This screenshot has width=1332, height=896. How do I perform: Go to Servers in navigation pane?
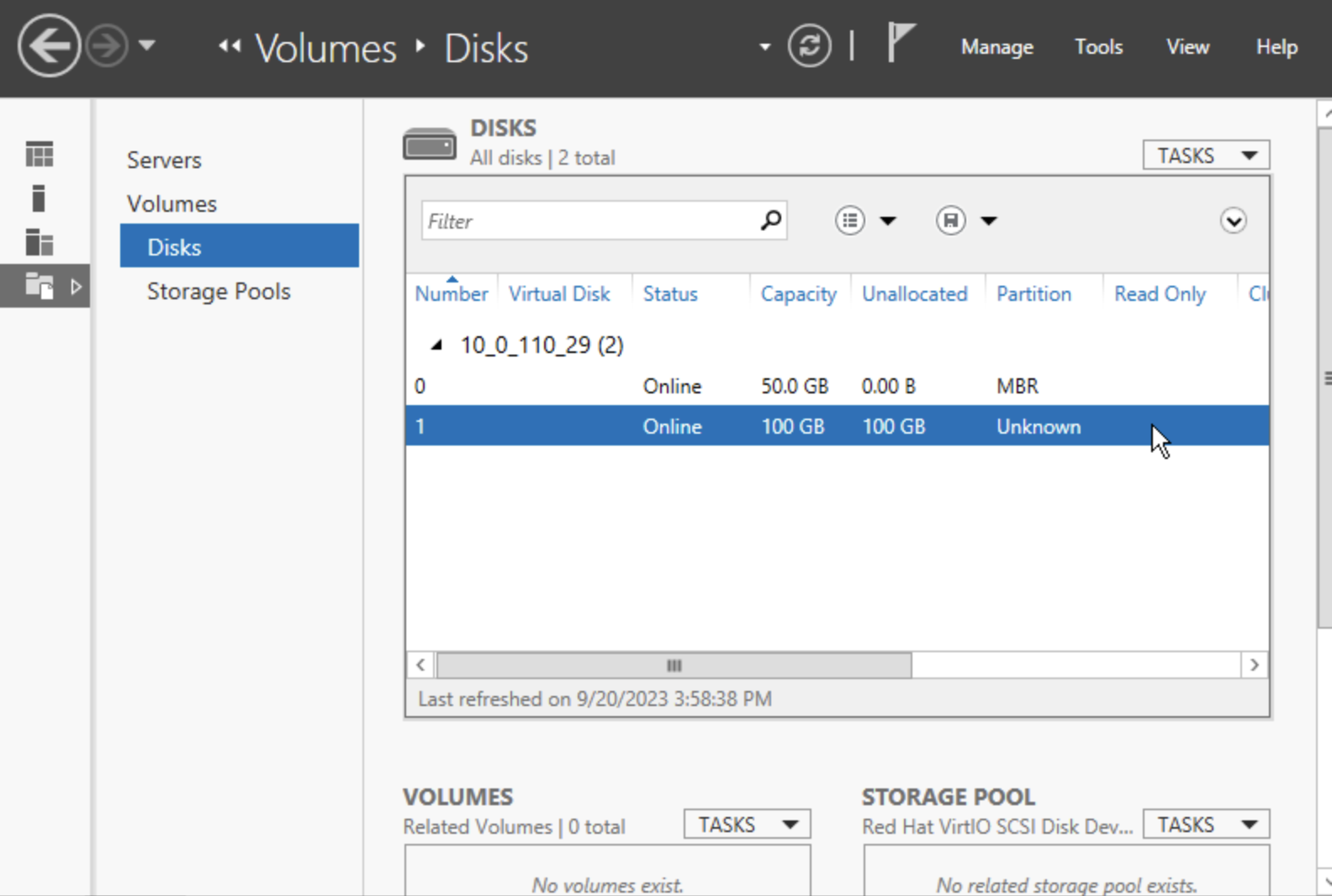tap(164, 161)
